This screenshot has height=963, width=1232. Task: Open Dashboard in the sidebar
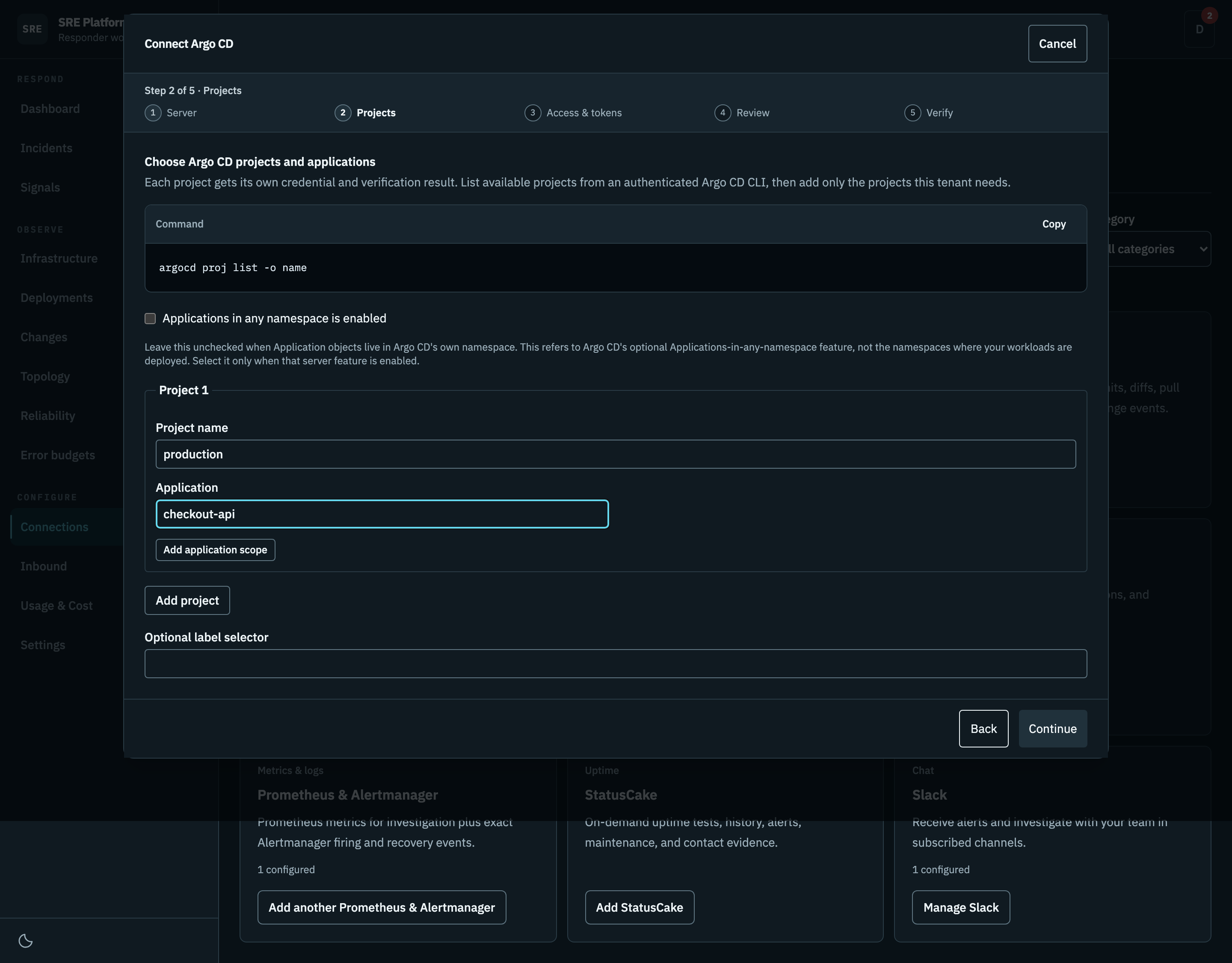tap(50, 109)
